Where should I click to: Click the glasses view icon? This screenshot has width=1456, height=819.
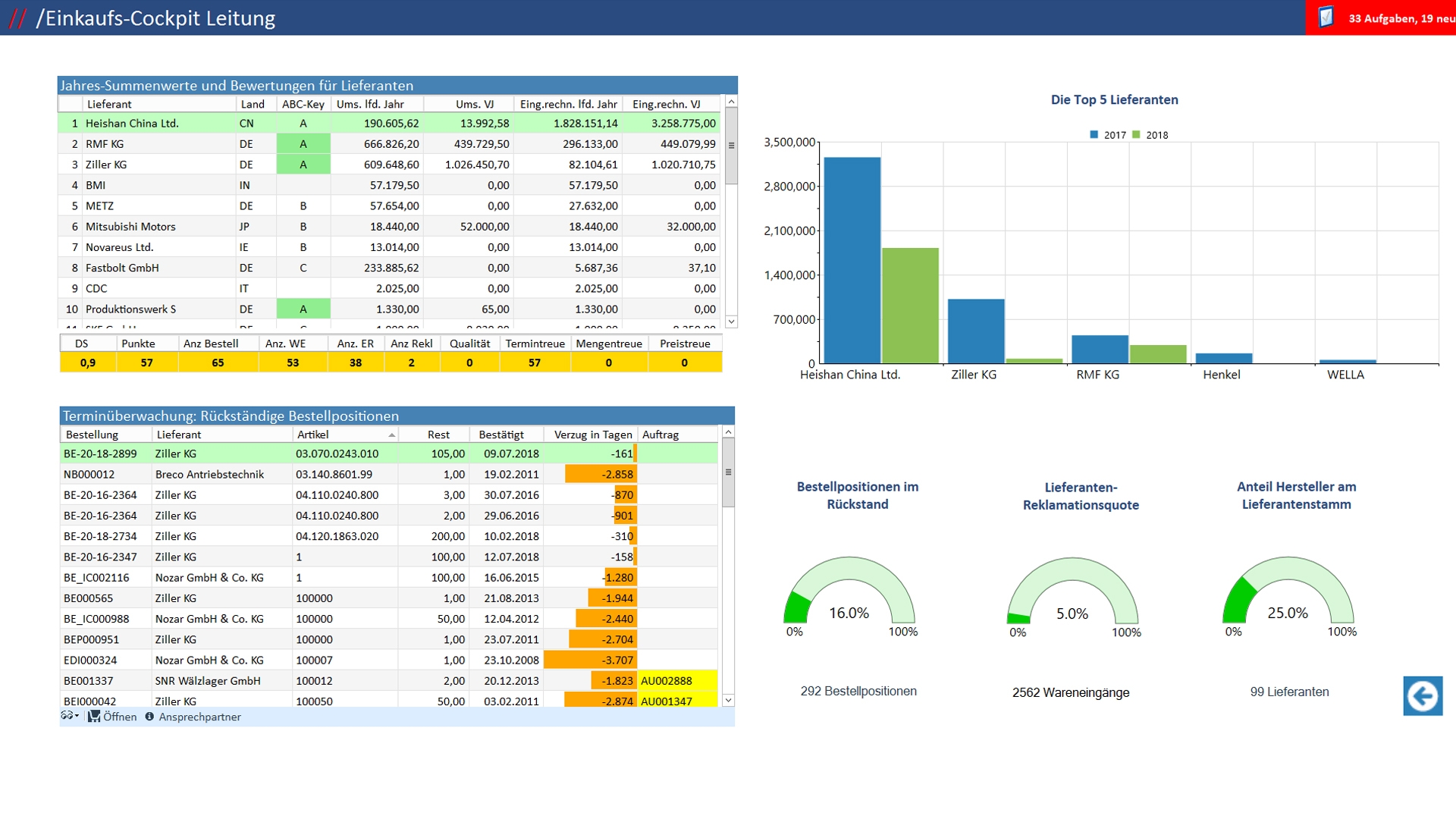[67, 716]
